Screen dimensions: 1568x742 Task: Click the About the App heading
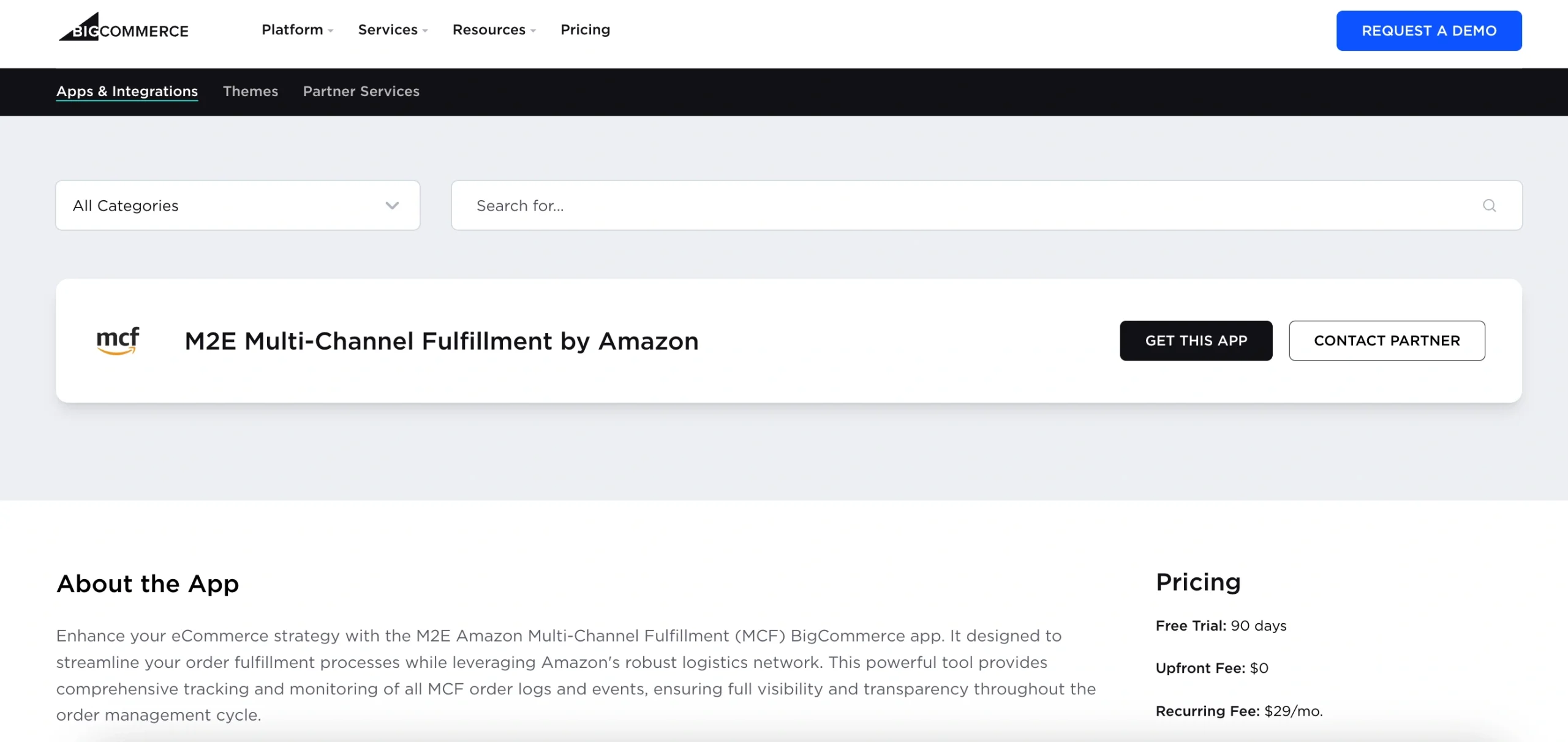pyautogui.click(x=148, y=583)
